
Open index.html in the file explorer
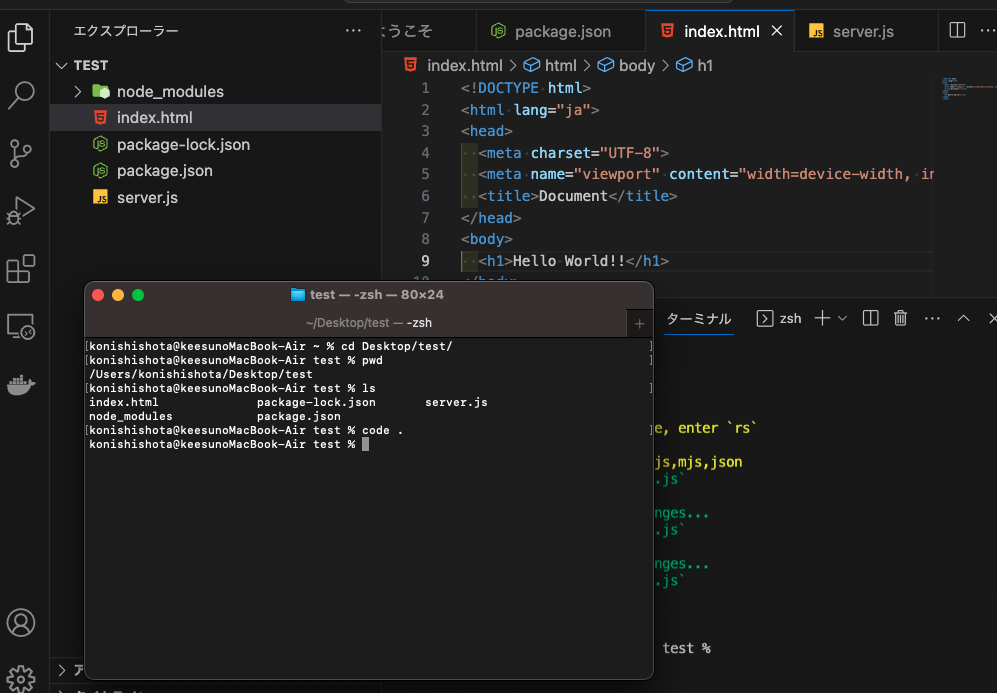click(x=216, y=118)
